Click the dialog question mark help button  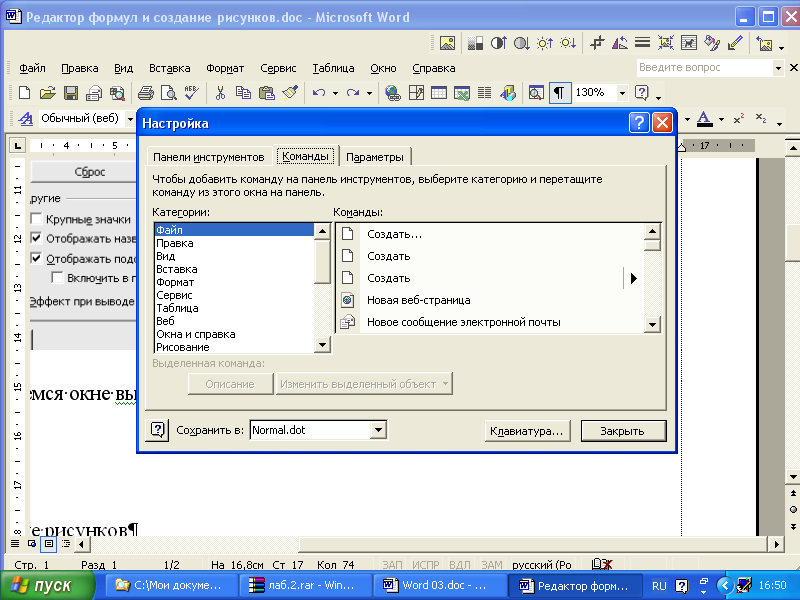click(639, 123)
